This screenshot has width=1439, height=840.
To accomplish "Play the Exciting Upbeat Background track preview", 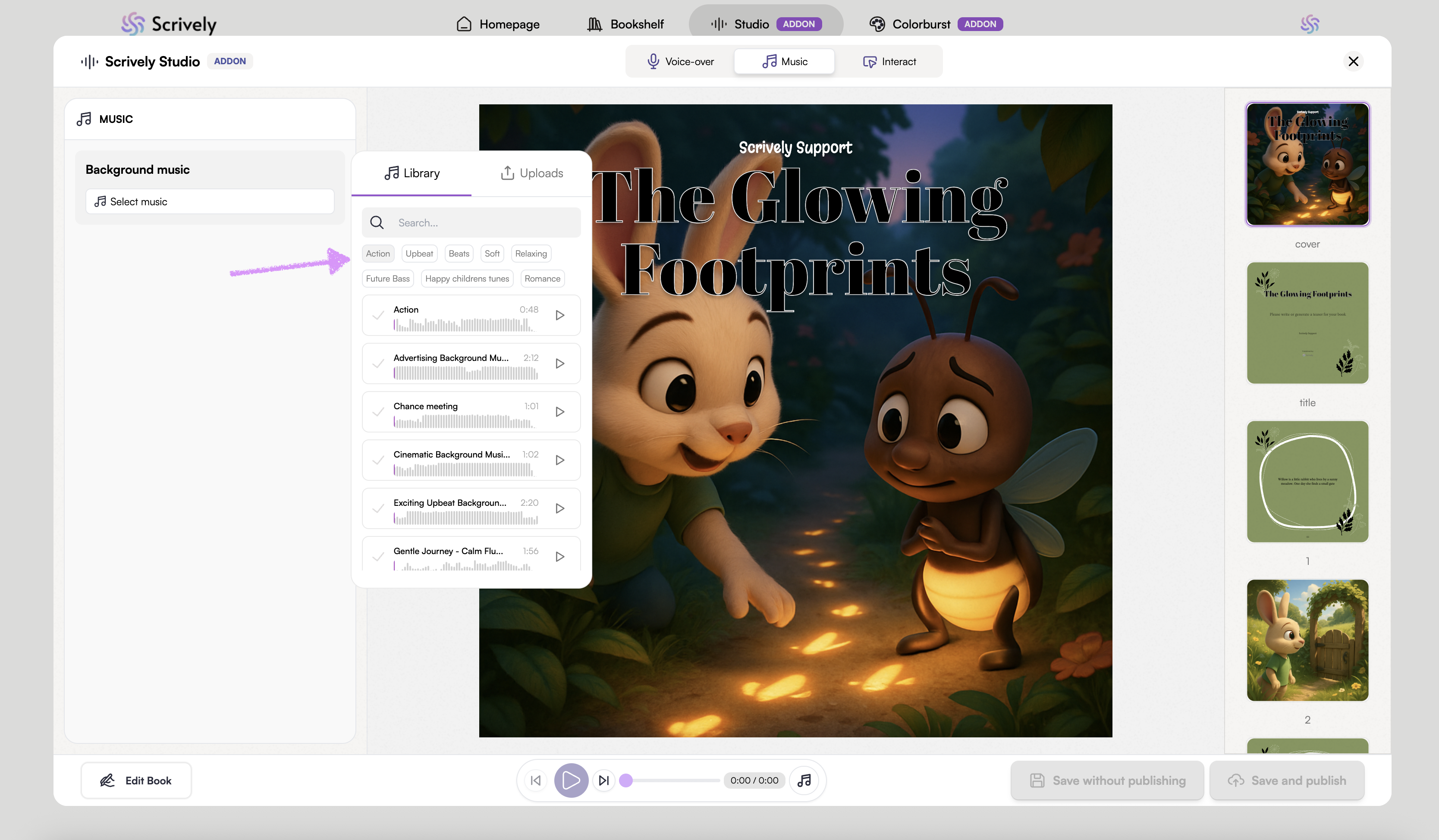I will coord(559,508).
